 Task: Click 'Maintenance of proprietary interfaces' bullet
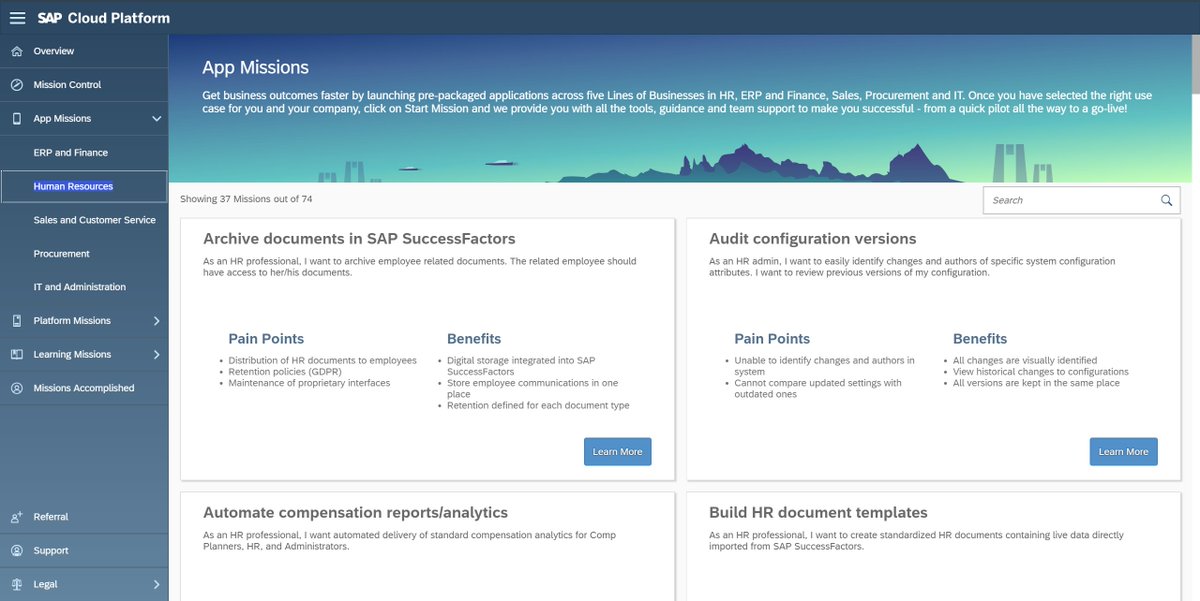click(309, 383)
